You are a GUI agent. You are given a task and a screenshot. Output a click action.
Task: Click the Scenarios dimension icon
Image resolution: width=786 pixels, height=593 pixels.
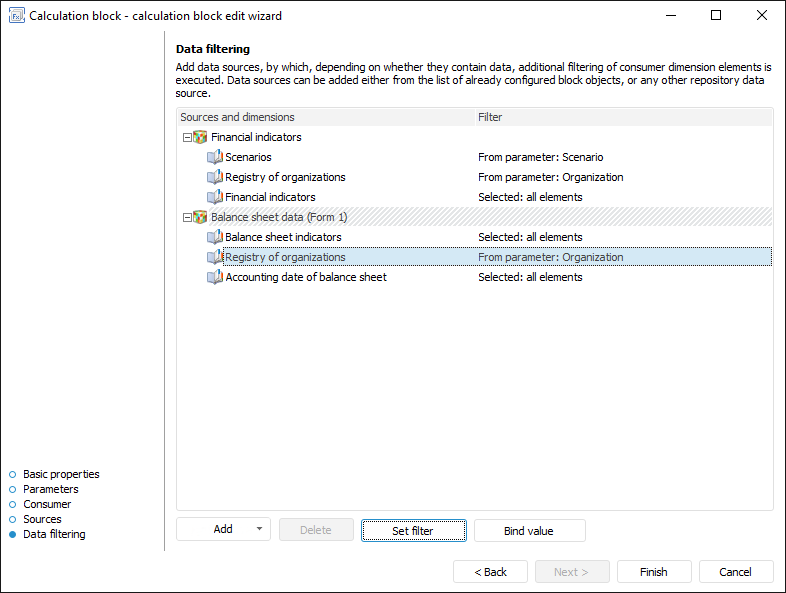(x=215, y=157)
